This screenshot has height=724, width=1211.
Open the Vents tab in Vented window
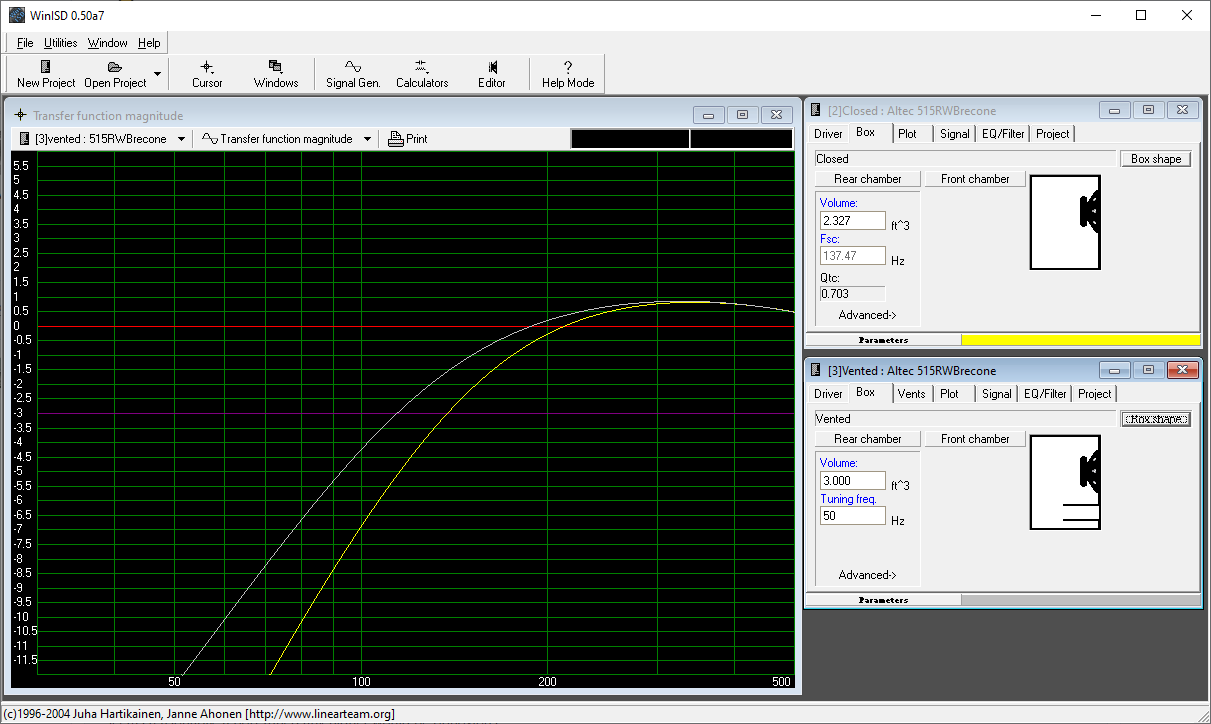(x=911, y=394)
